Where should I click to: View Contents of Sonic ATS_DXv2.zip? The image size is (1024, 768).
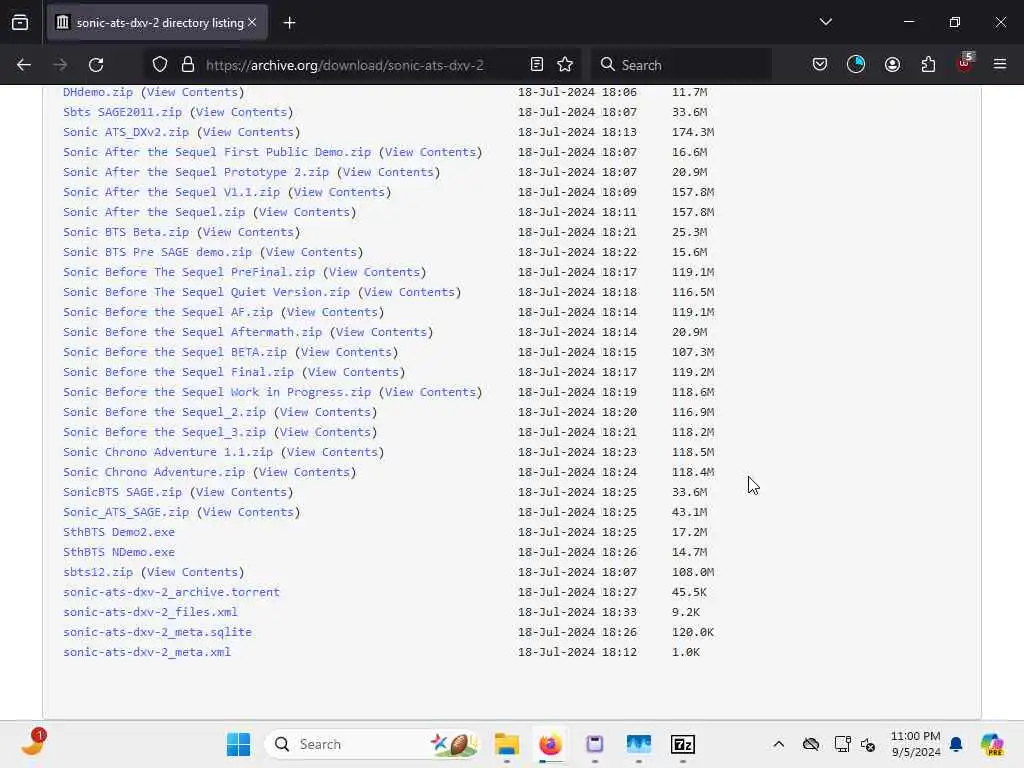click(248, 132)
